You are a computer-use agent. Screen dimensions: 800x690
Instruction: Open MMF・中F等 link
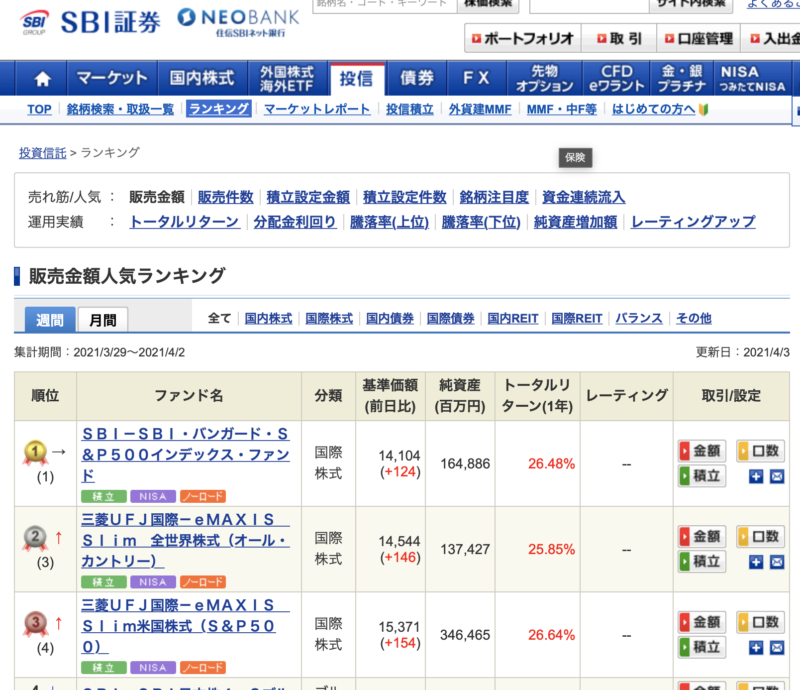tap(562, 109)
